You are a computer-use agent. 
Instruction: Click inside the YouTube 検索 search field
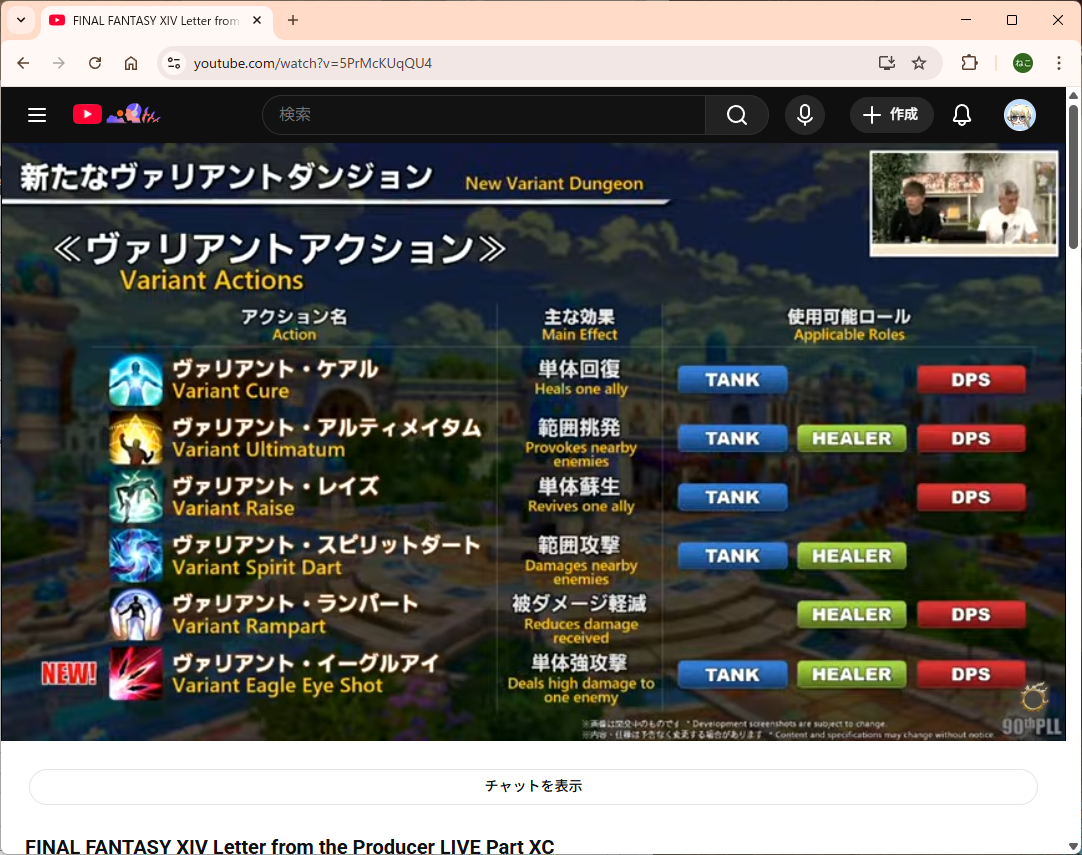coord(484,115)
